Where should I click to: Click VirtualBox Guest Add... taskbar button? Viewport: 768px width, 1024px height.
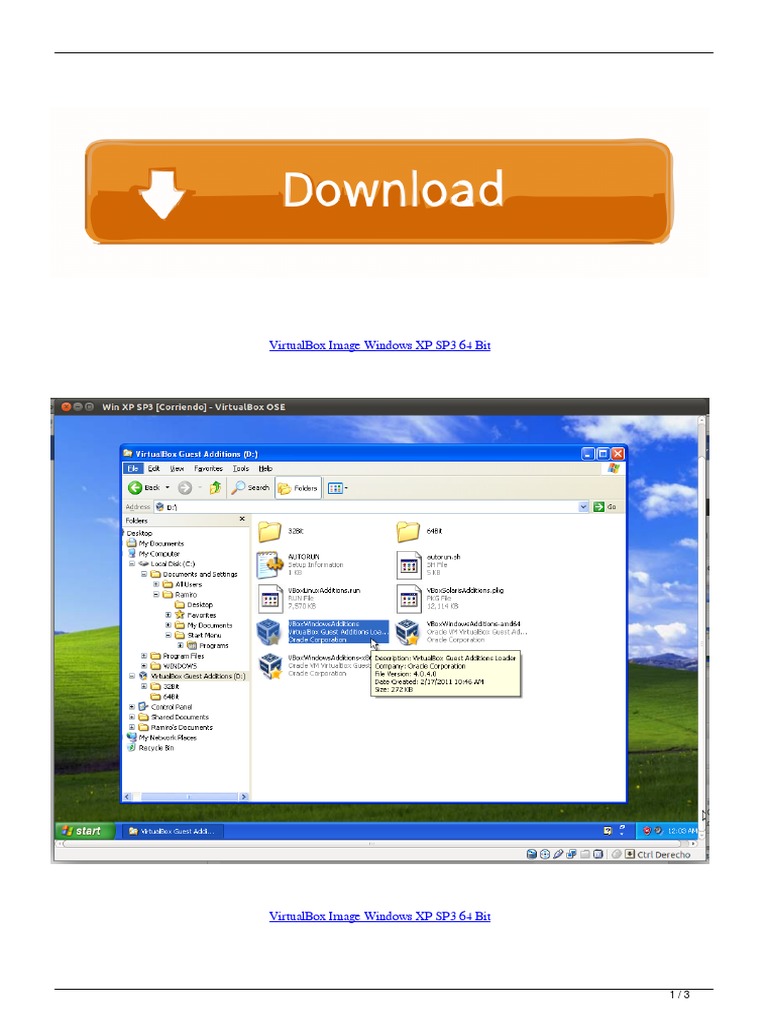172,831
